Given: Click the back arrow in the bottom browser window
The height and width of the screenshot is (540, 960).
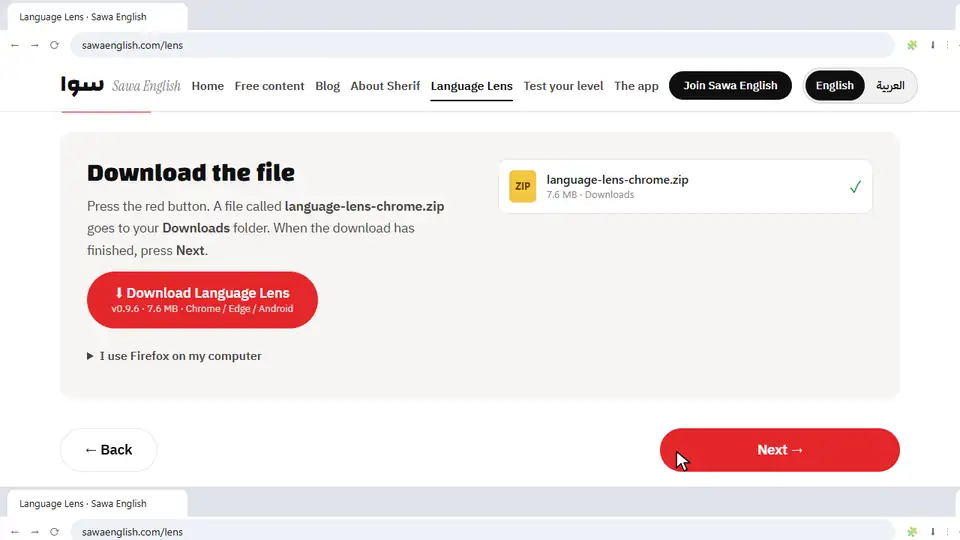Looking at the screenshot, I should (15, 532).
